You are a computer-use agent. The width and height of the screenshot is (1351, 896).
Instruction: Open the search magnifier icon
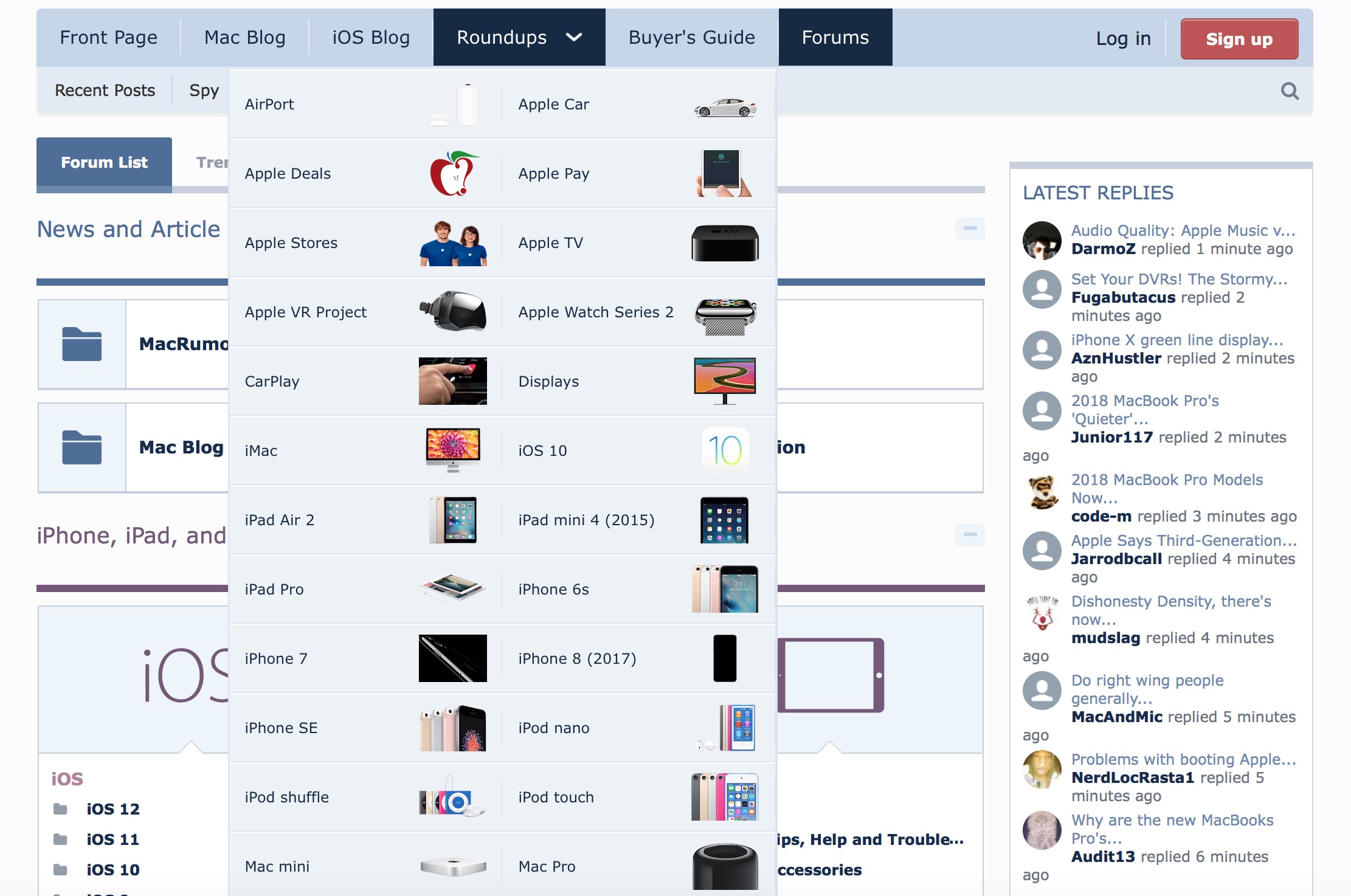1290,91
